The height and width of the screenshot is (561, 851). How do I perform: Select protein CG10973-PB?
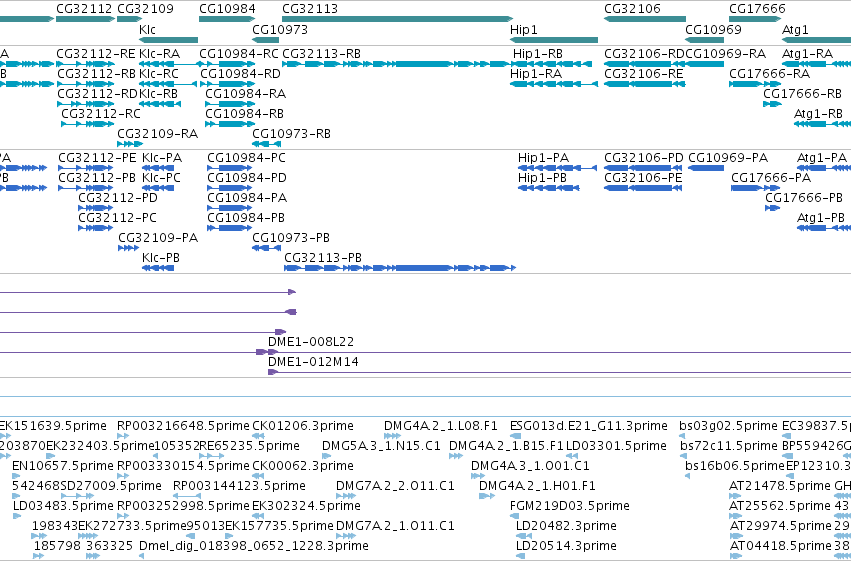(x=291, y=238)
